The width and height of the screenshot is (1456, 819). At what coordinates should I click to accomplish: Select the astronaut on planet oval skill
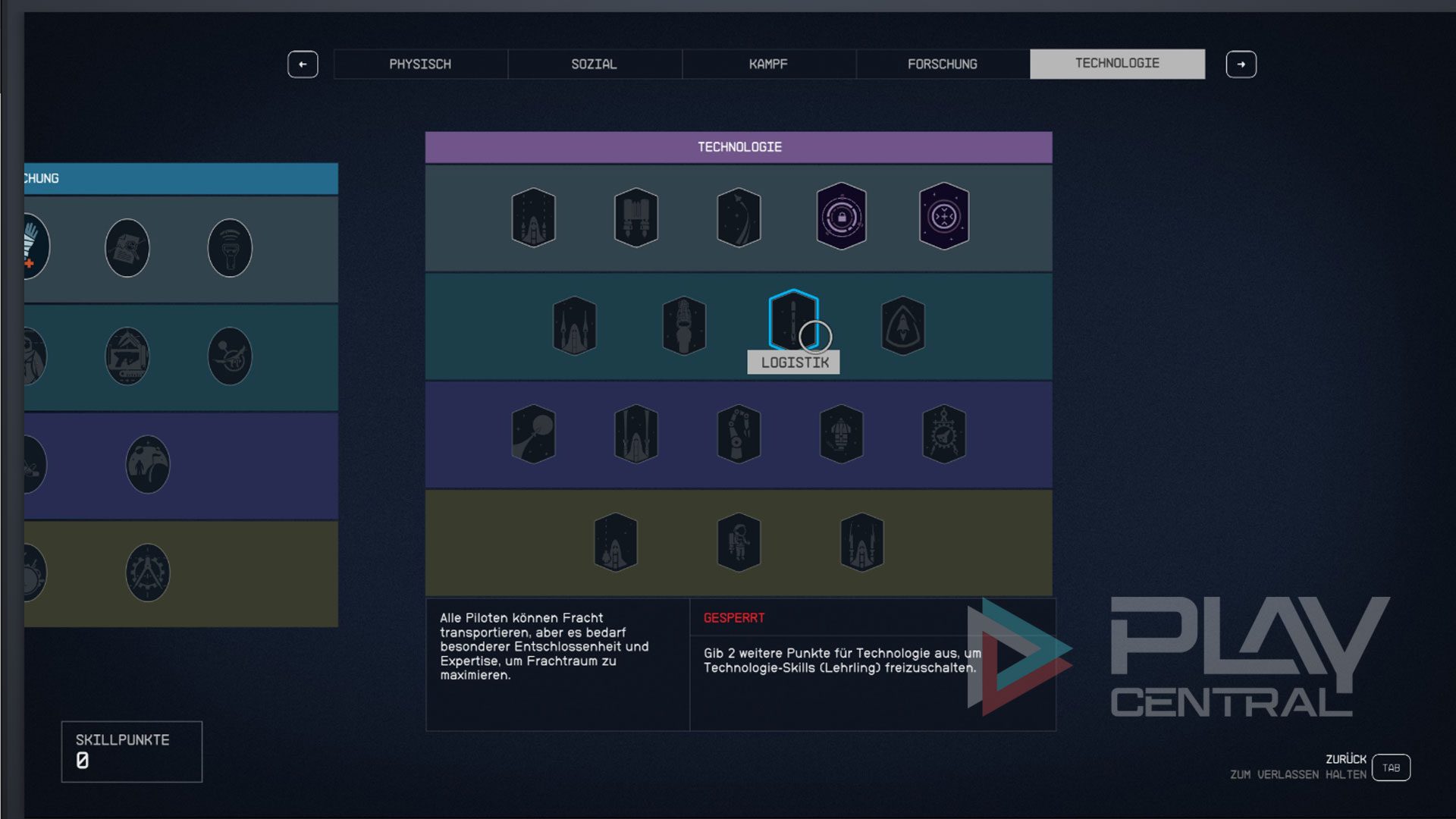point(147,464)
